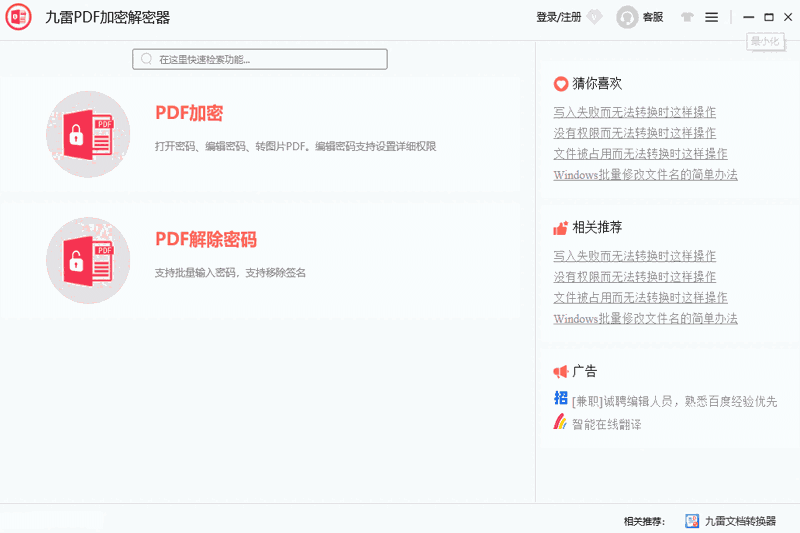Minimize the window
Viewport: 800px width, 533px height.
click(x=748, y=17)
